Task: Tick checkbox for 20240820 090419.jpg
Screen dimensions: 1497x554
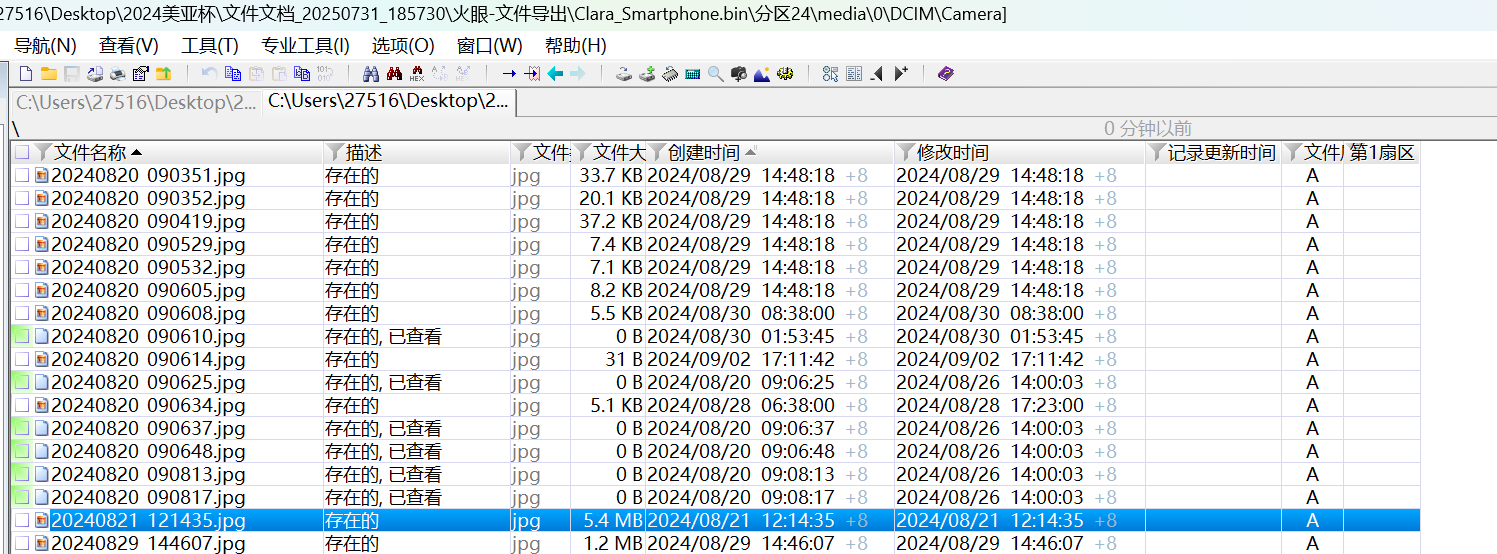Action: [22, 221]
